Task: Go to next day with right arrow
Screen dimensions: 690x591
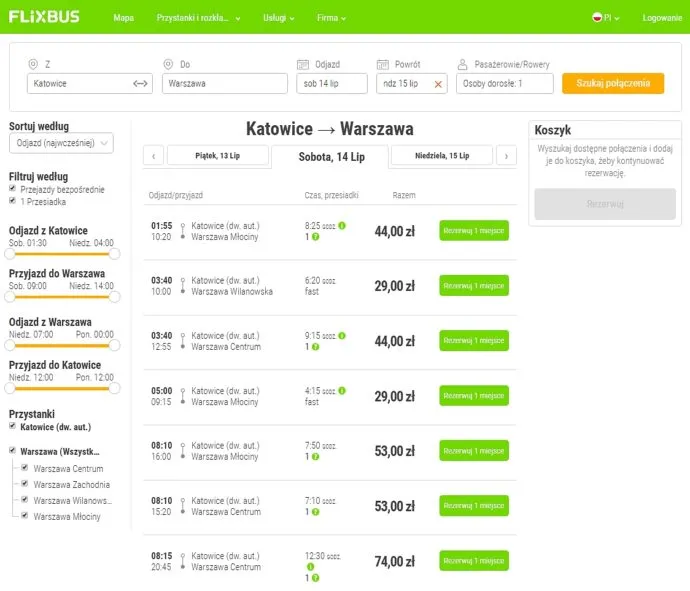Action: [x=506, y=155]
